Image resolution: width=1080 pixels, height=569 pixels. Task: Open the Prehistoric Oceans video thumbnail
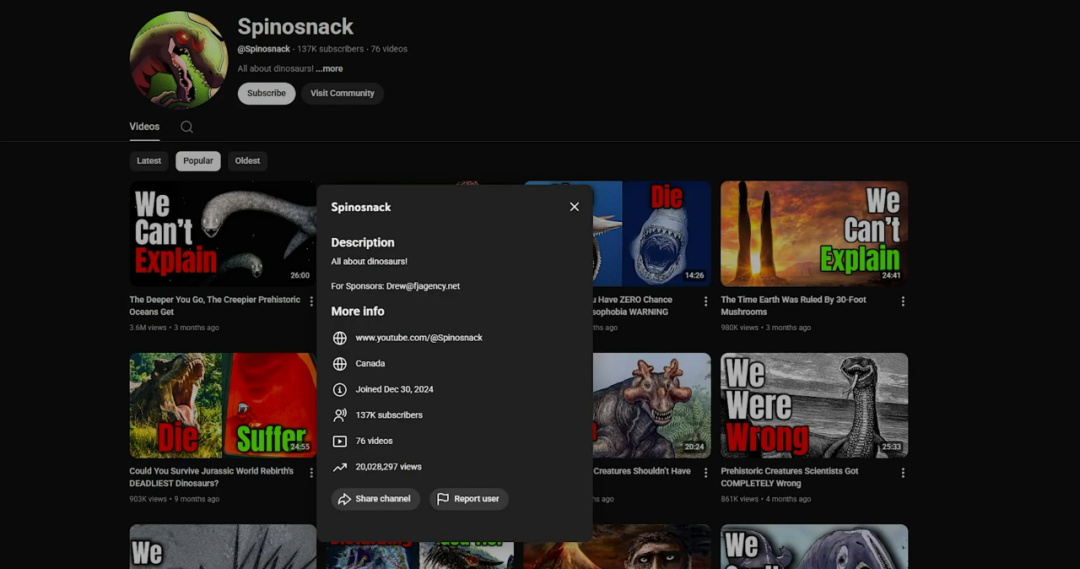[x=222, y=233]
